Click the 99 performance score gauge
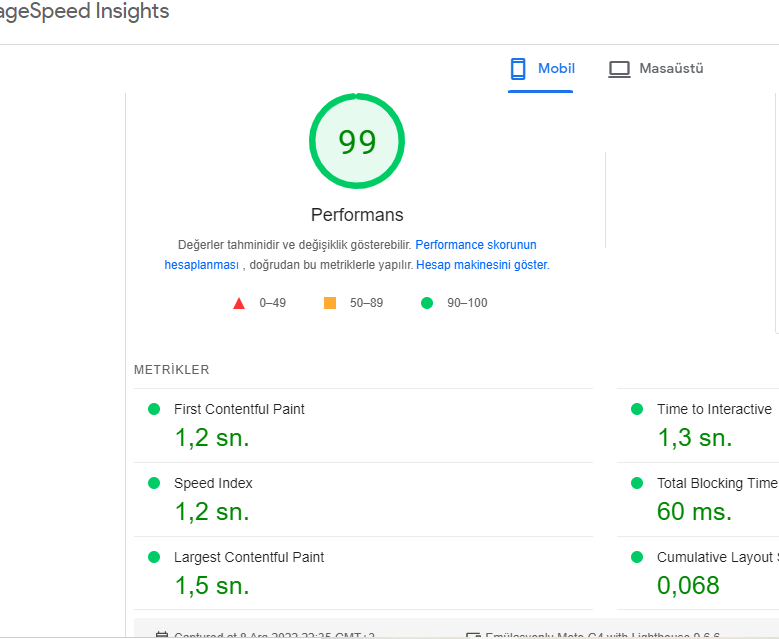 point(357,141)
